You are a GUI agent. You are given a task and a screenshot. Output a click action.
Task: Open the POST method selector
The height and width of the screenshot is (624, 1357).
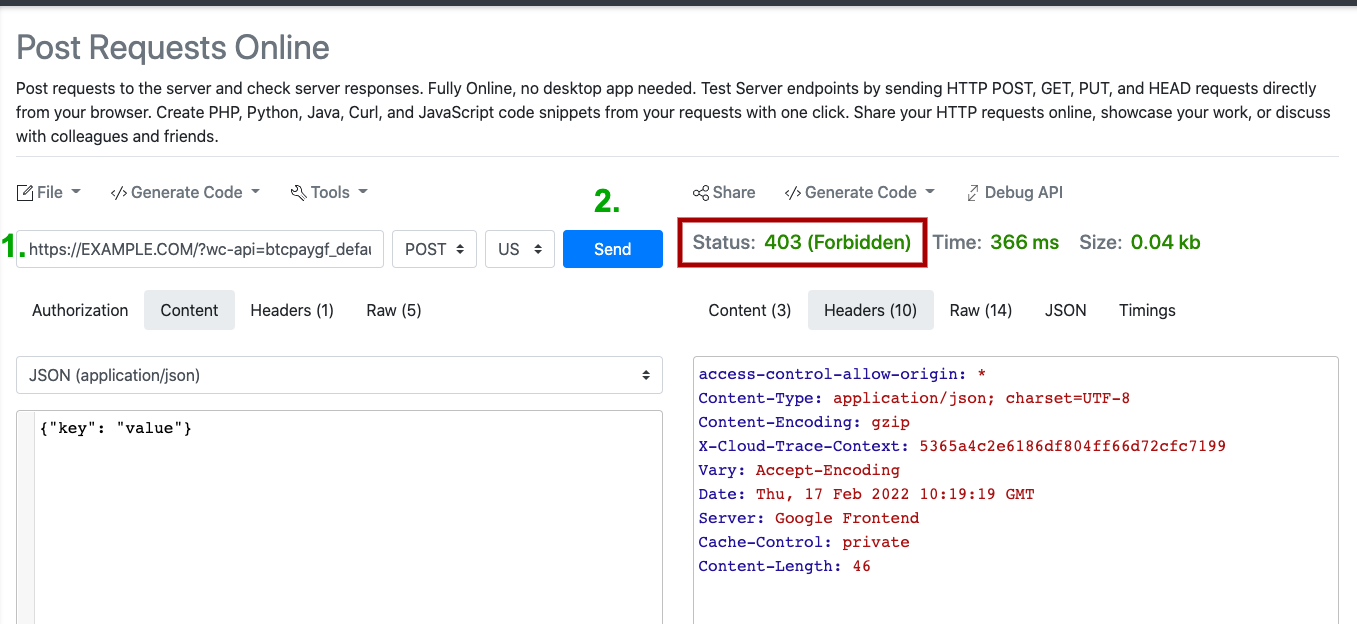tap(434, 249)
